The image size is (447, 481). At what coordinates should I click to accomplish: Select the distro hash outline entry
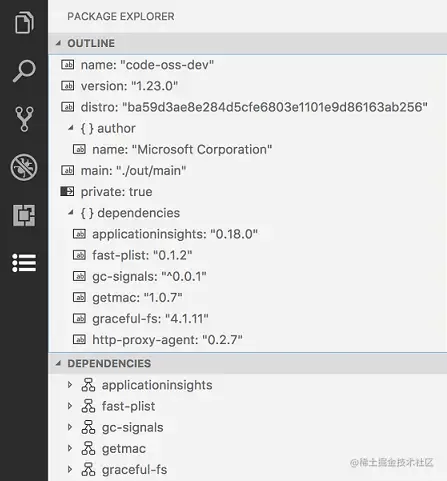pos(247,107)
